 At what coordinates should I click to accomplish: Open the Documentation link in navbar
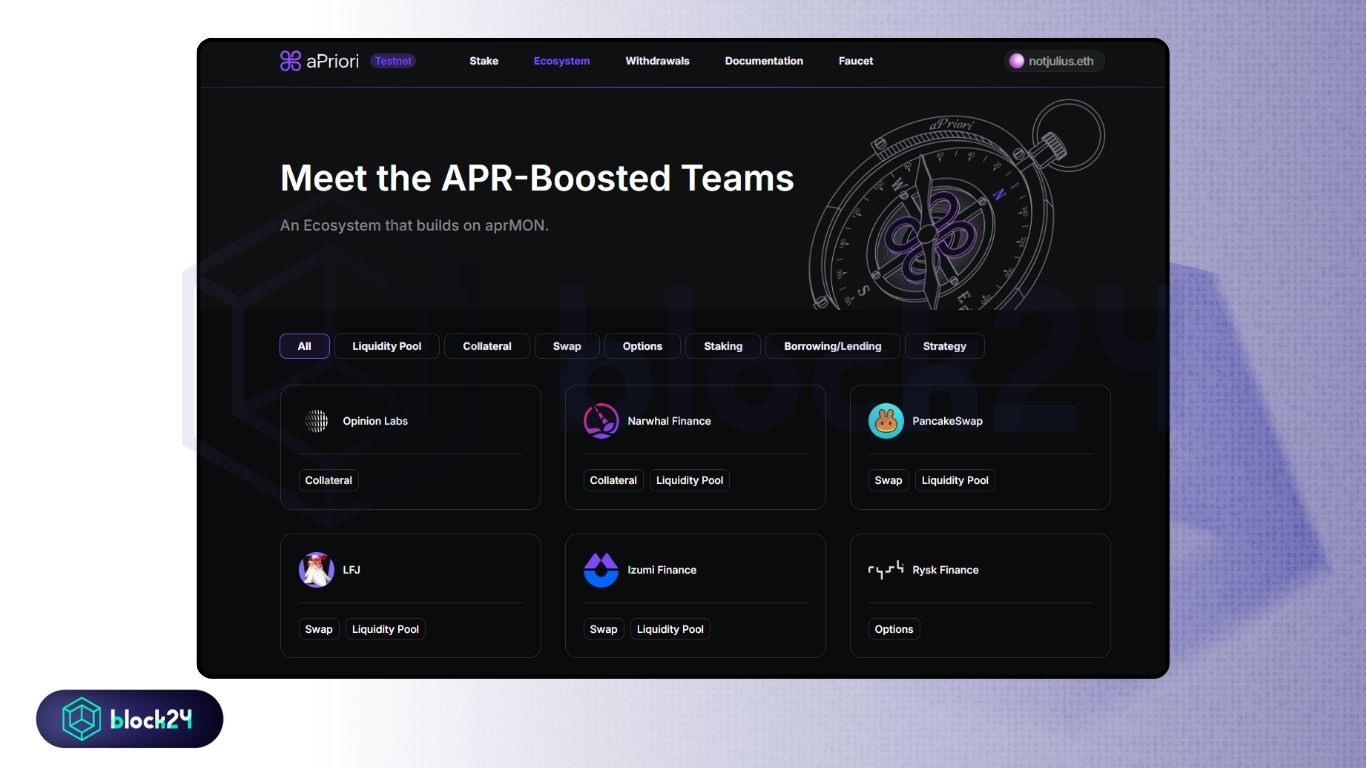[764, 61]
